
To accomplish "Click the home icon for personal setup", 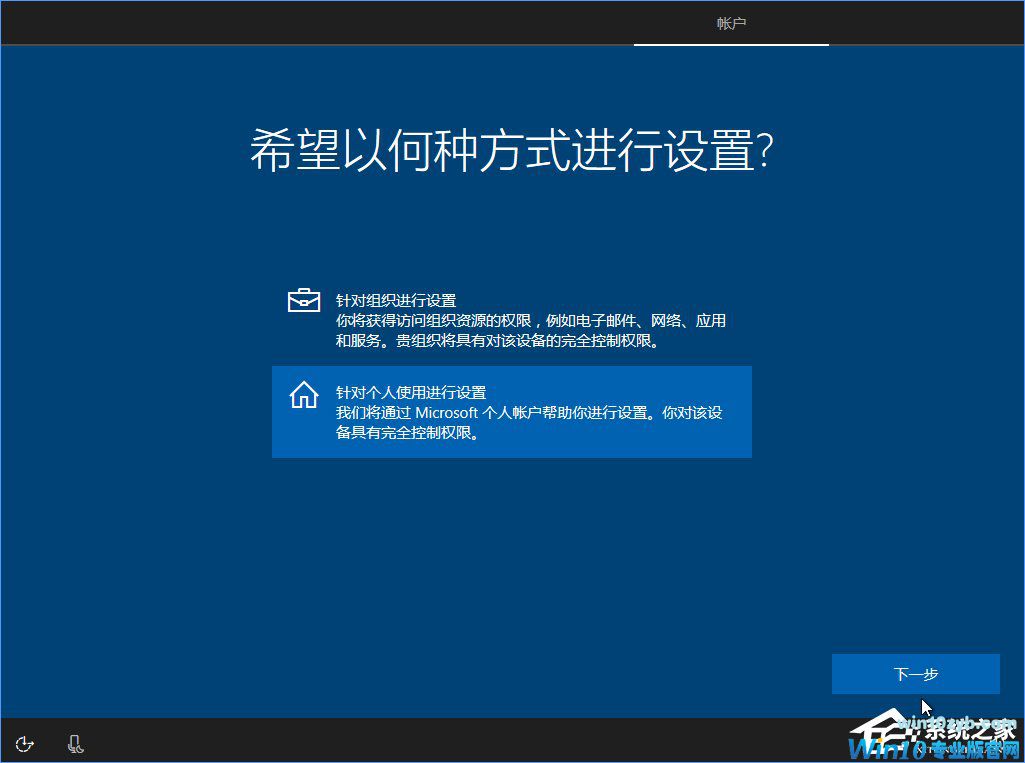I will [x=303, y=394].
